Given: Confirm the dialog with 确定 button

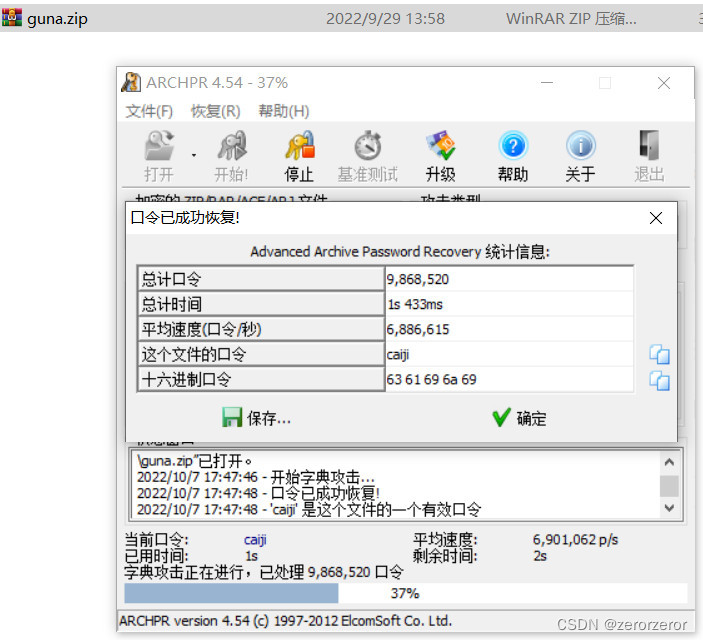Looking at the screenshot, I should (x=519, y=418).
